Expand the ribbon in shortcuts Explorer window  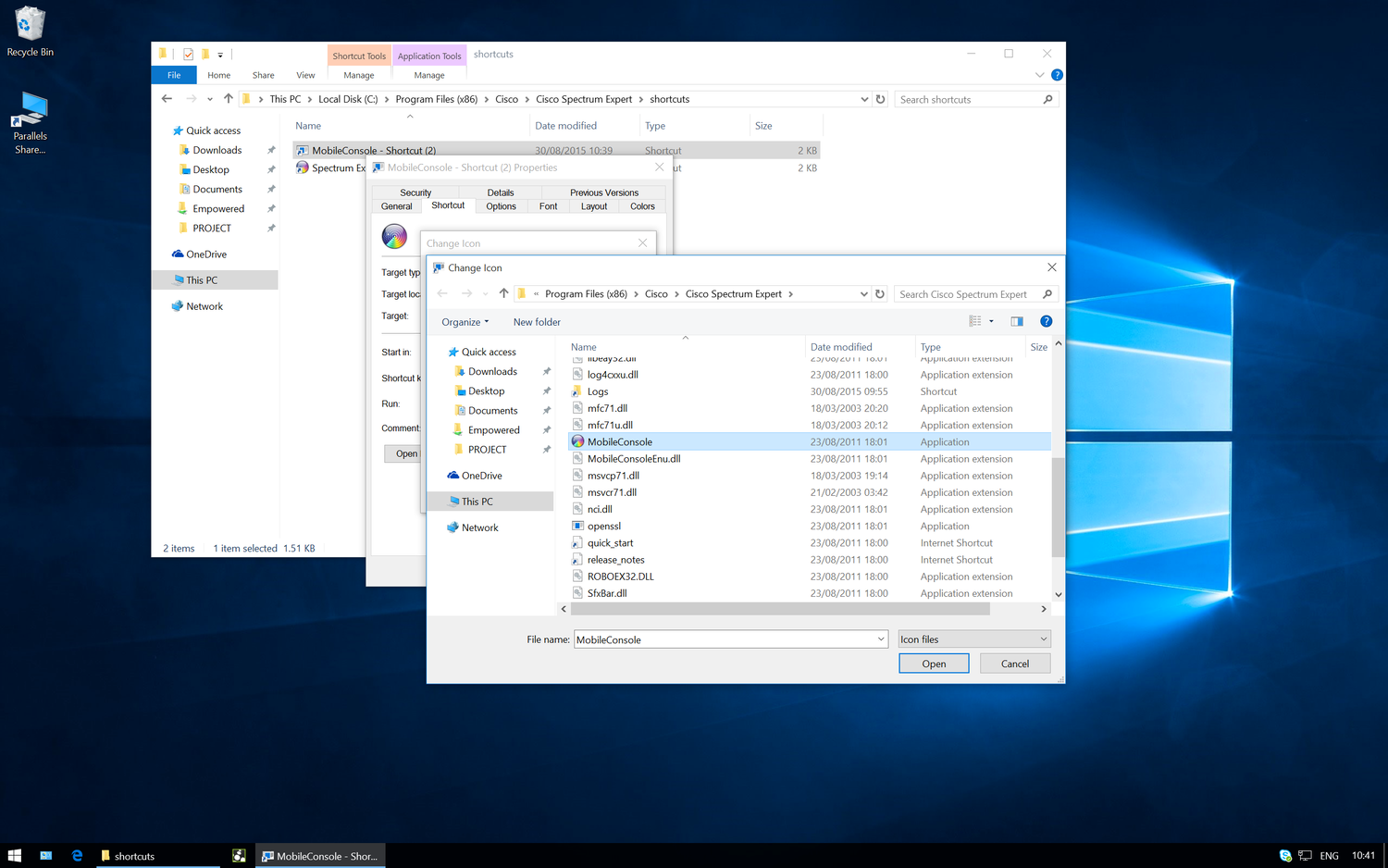[x=1039, y=75]
